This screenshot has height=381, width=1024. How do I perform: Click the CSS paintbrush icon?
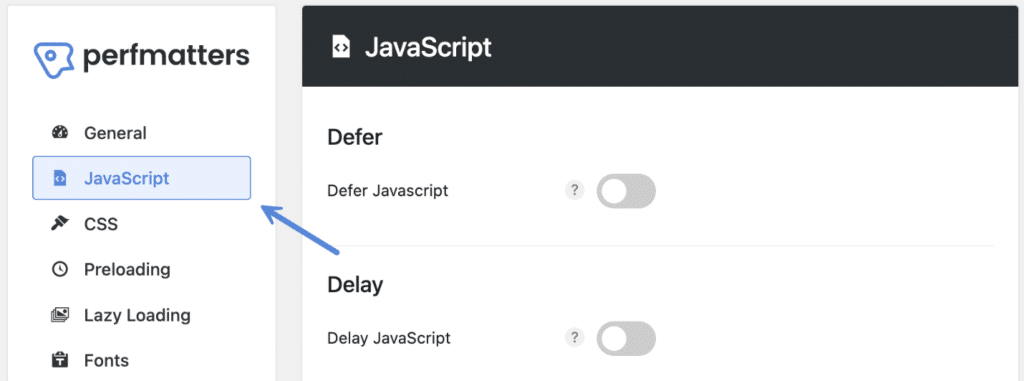pyautogui.click(x=60, y=224)
